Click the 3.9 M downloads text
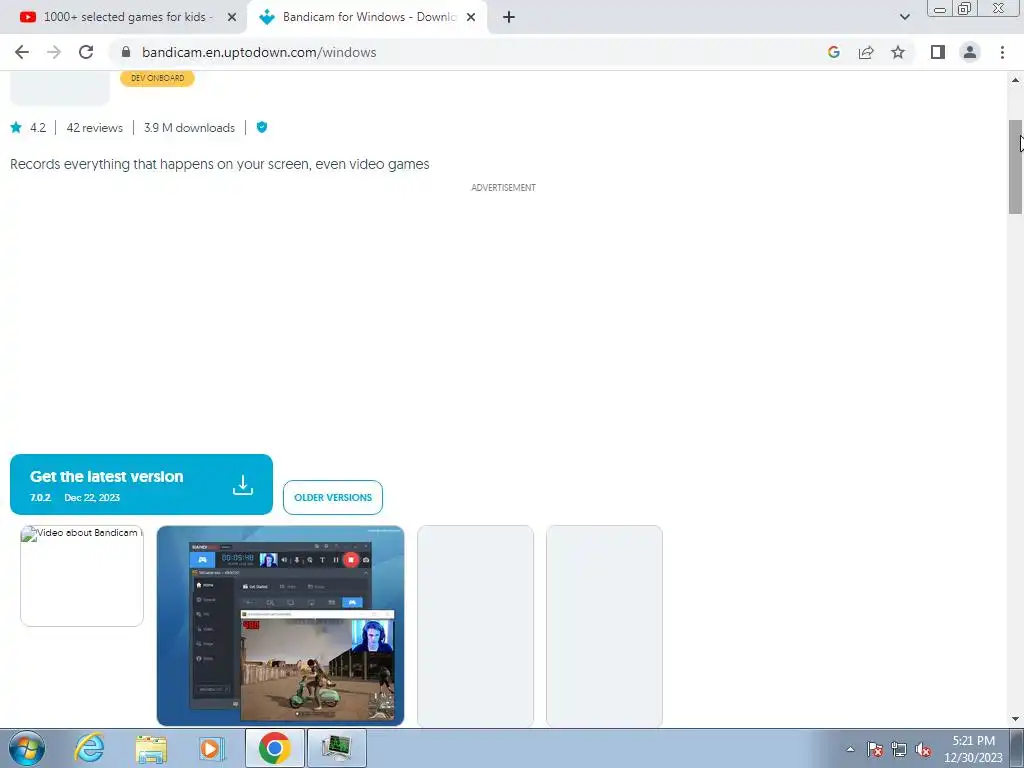The image size is (1024, 768). tap(189, 127)
